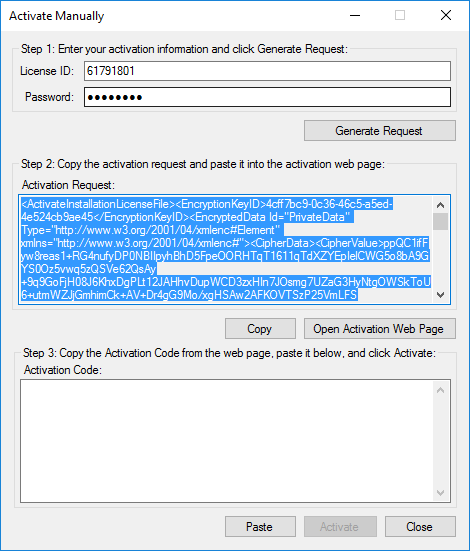Click the Activation Request scrollbar track below thumb

click(440, 258)
